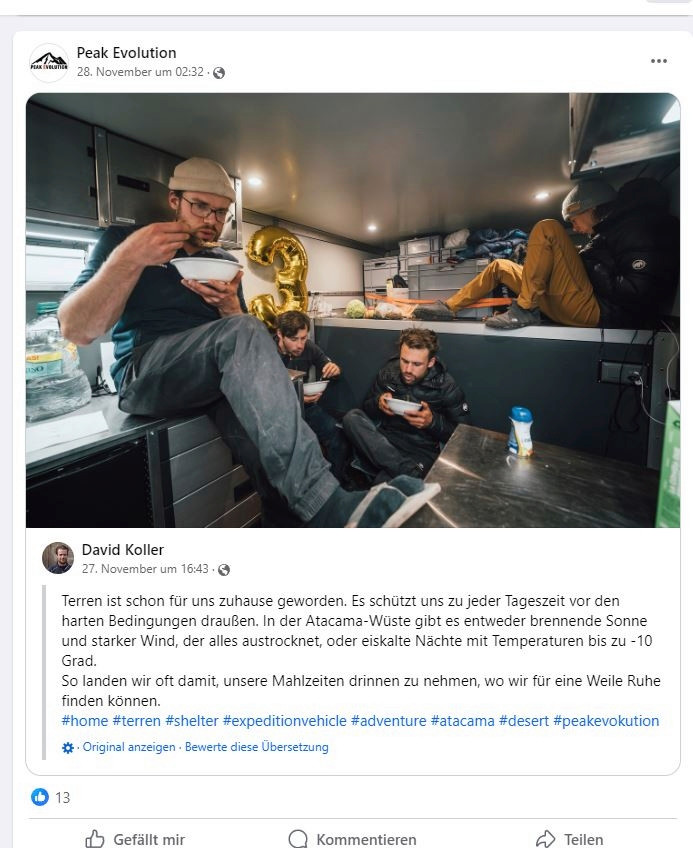Open the Peak Evolution page logo
The width and height of the screenshot is (693, 848).
tap(49, 62)
